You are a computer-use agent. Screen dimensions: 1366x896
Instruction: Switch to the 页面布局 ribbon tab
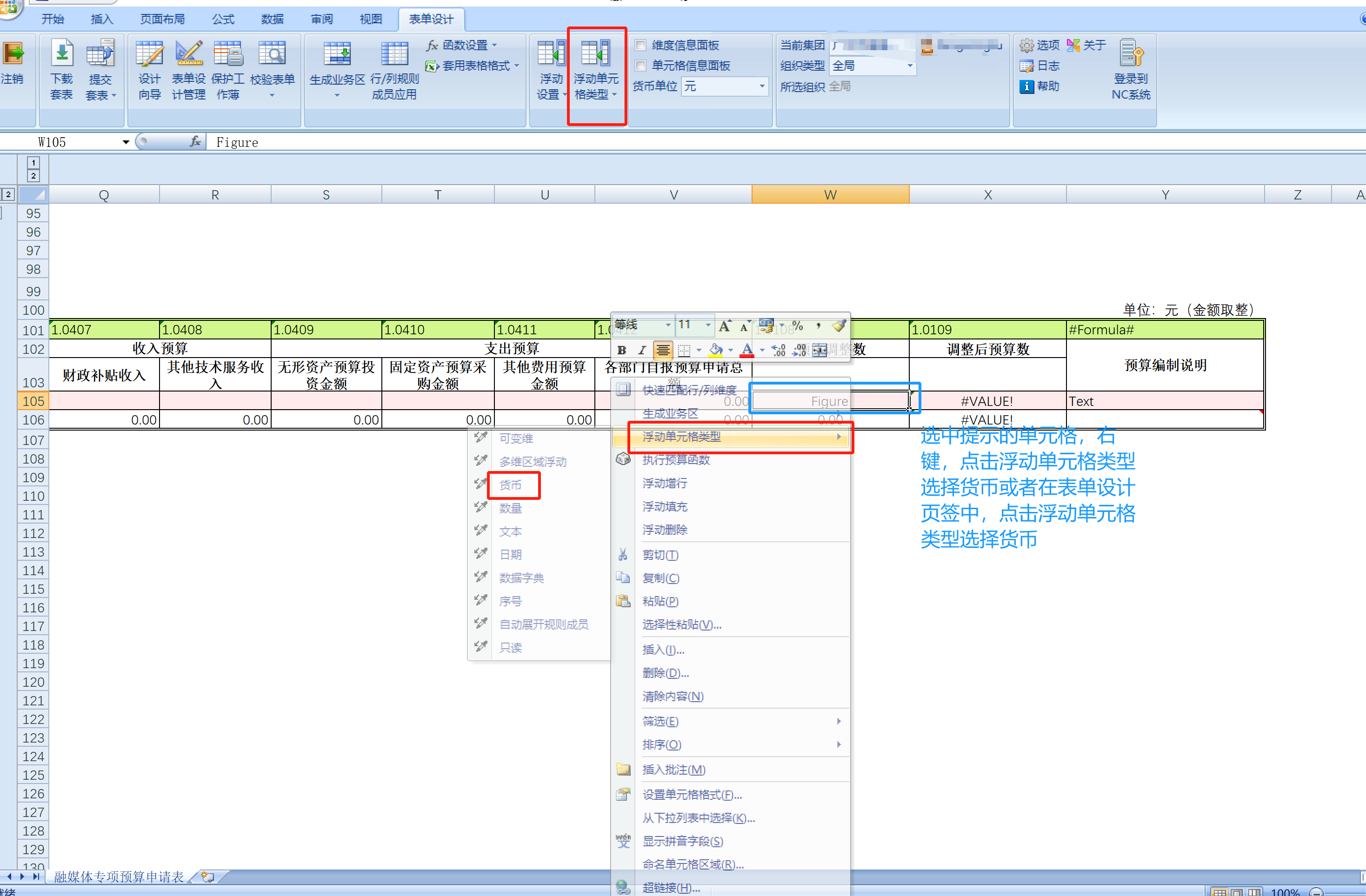click(x=163, y=19)
